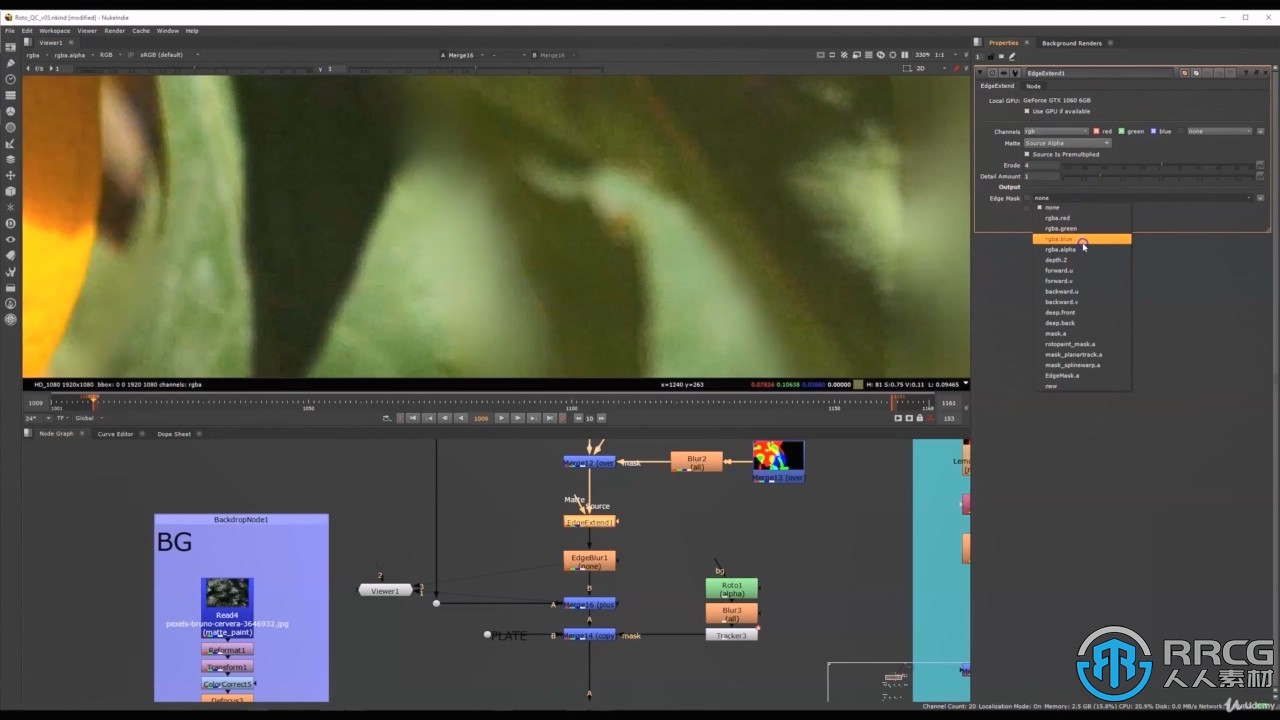Open the viewer RGB display dropdown

tap(109, 55)
